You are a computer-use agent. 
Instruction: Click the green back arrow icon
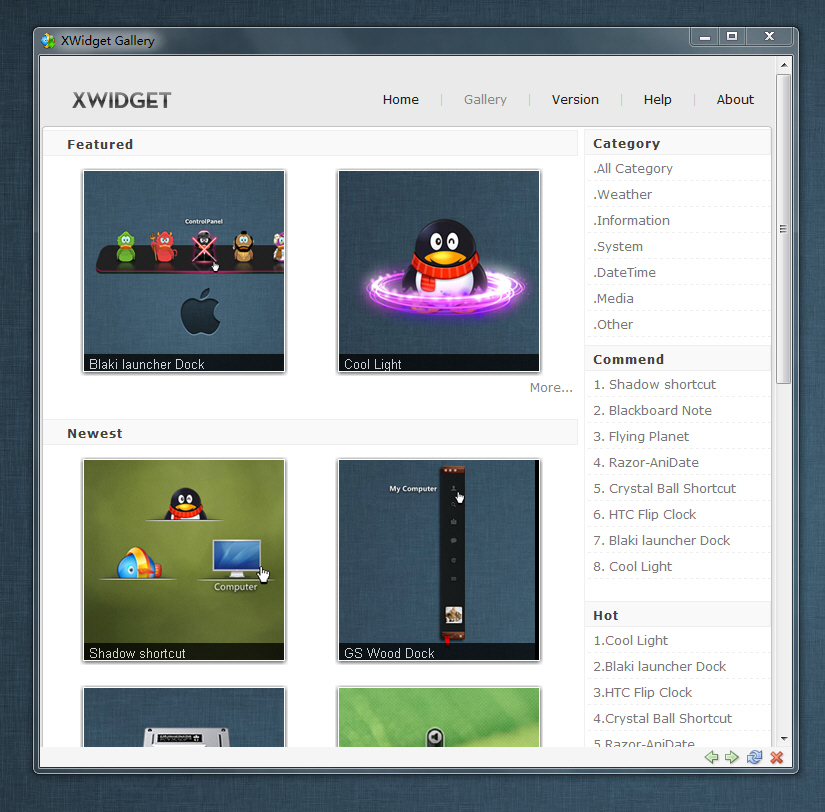tap(711, 757)
